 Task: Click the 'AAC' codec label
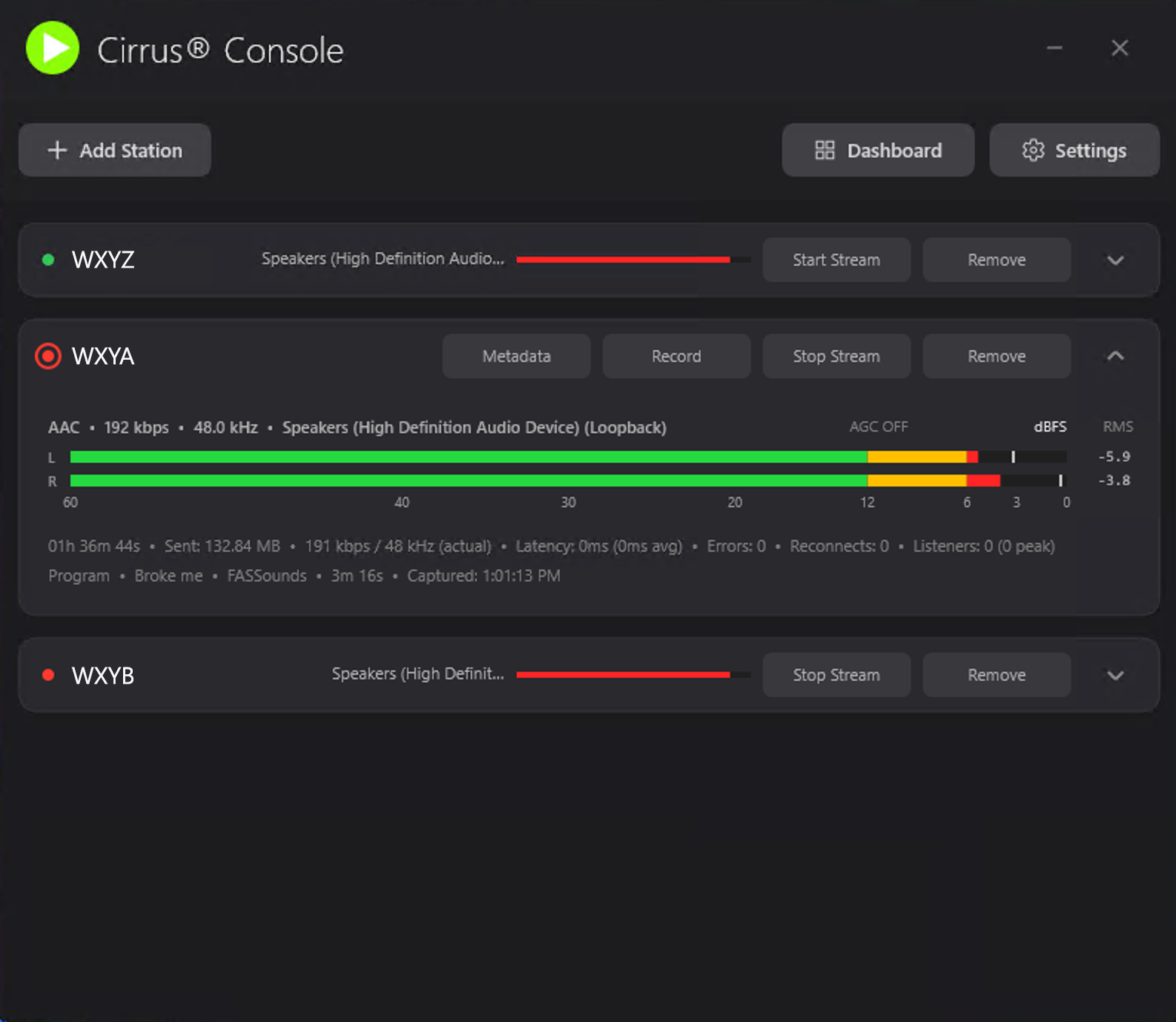click(64, 428)
